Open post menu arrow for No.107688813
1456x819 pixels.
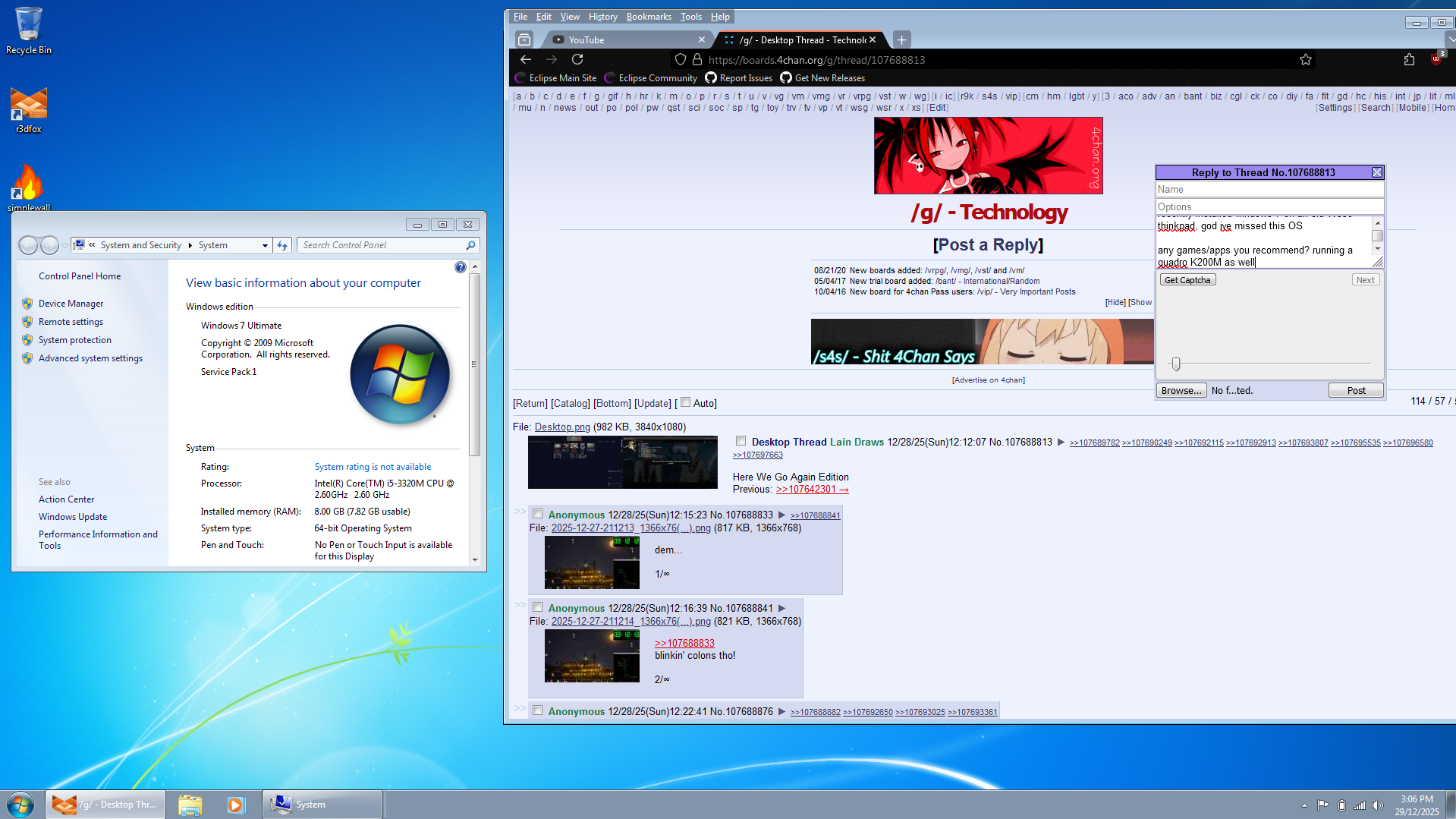tap(1061, 442)
